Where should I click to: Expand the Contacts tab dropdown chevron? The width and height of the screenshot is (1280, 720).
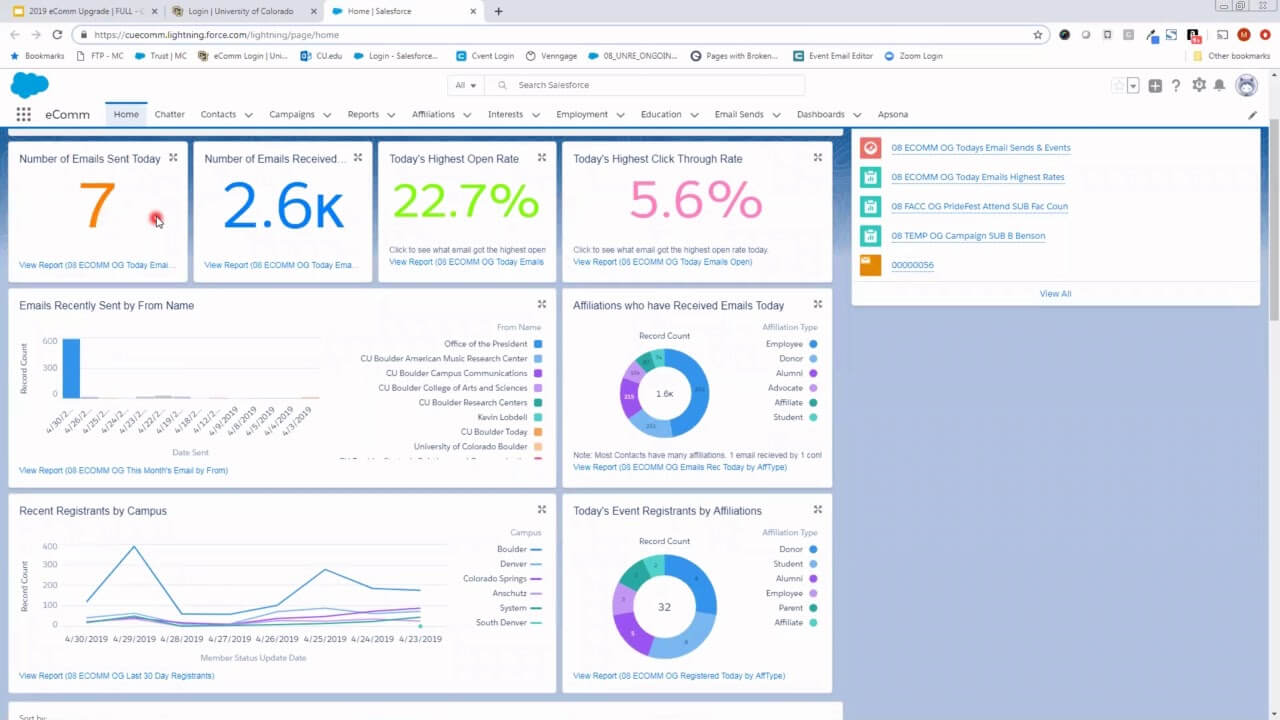point(248,115)
